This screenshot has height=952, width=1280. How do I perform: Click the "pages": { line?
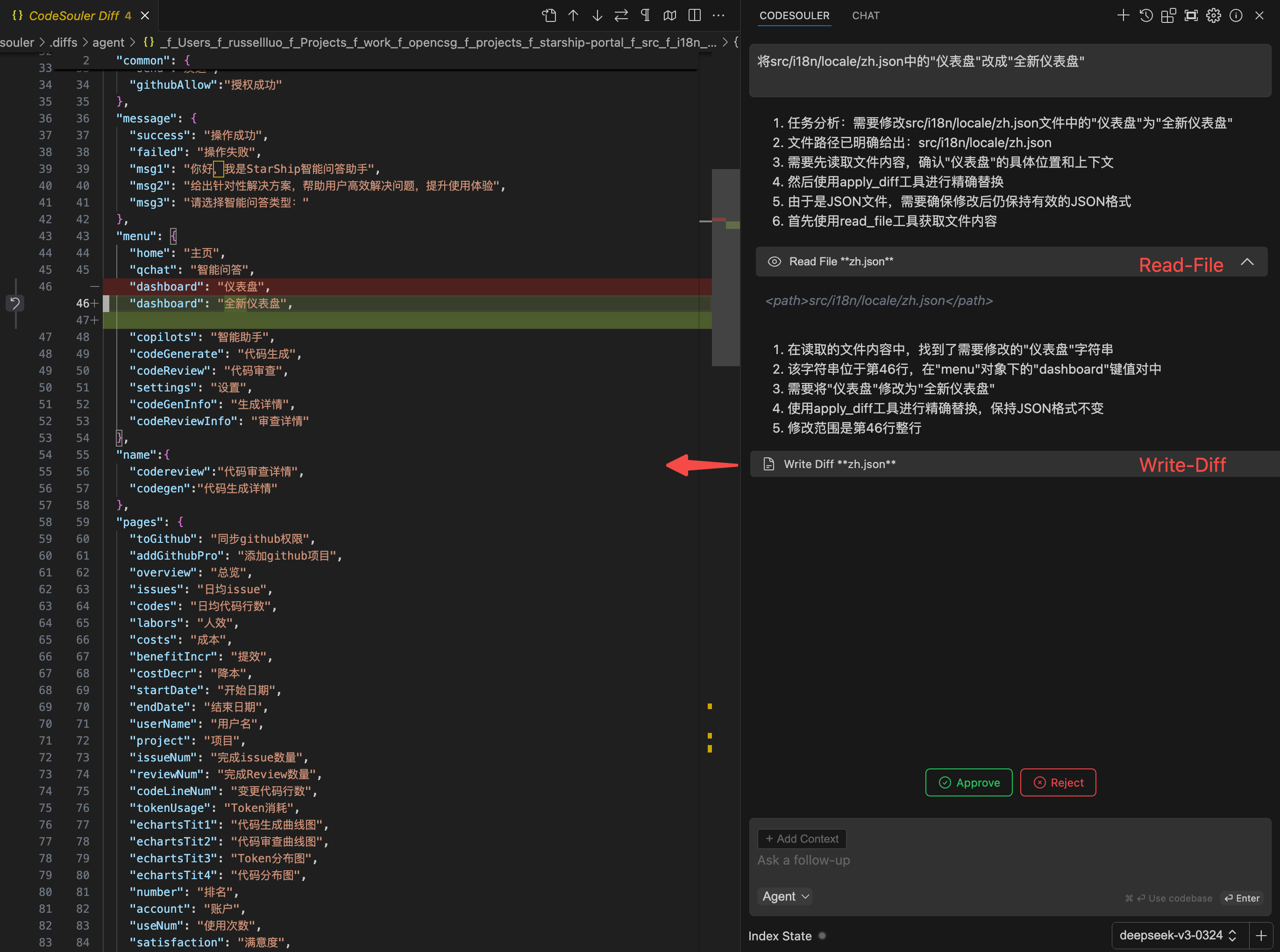[x=150, y=521]
